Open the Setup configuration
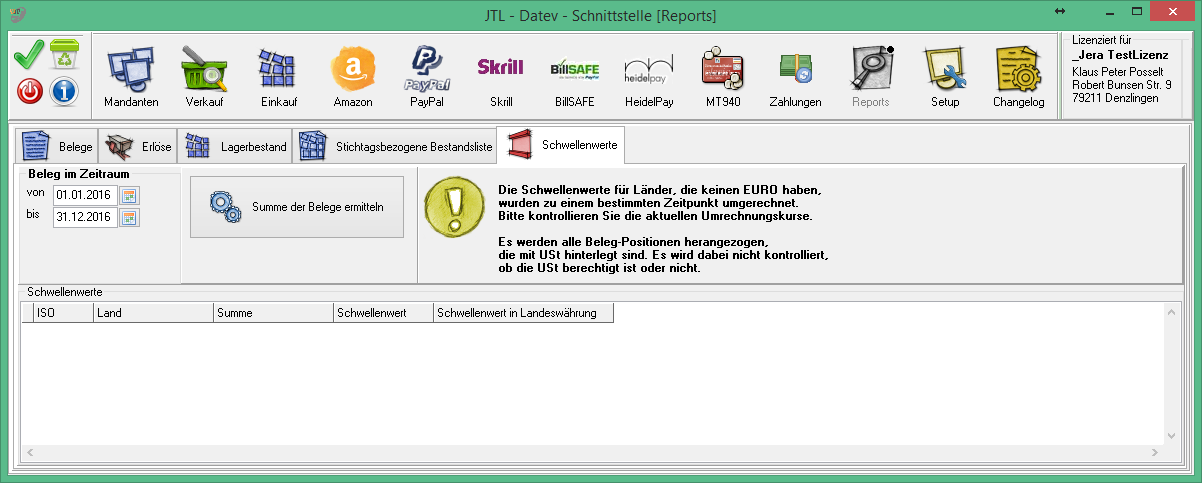Image resolution: width=1202 pixels, height=483 pixels. (944, 76)
